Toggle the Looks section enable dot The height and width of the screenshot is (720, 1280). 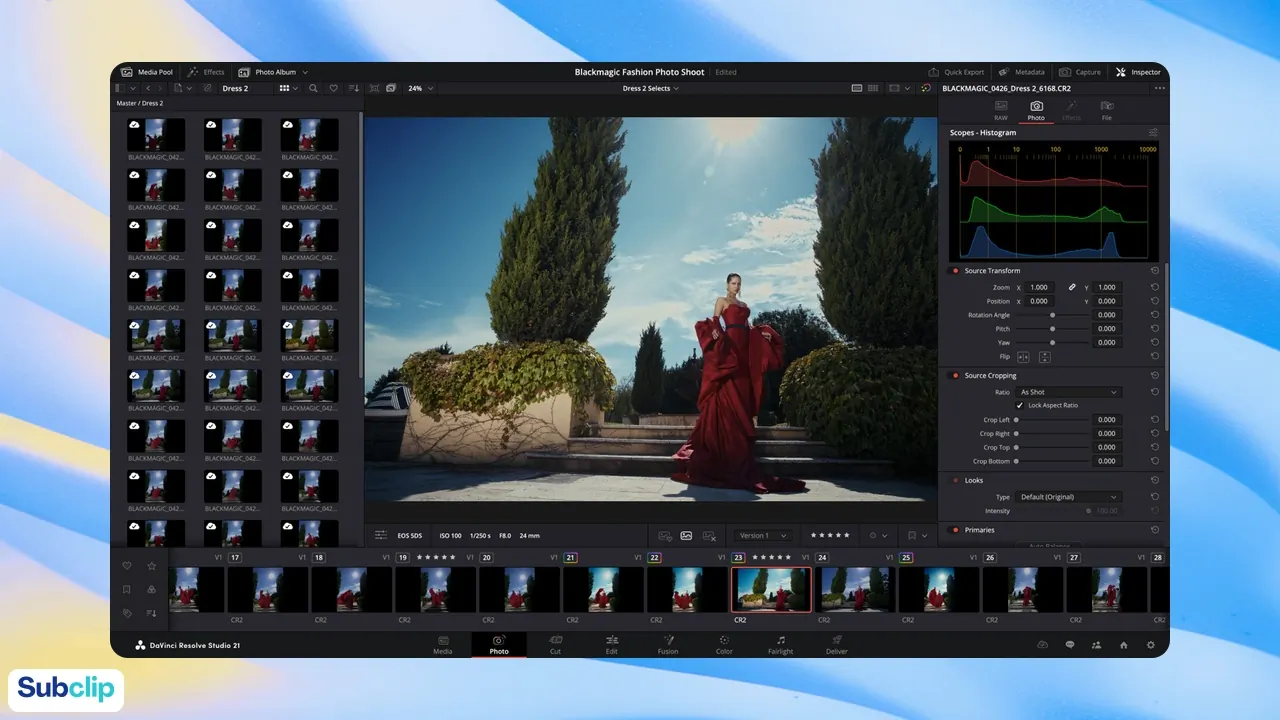click(x=955, y=481)
